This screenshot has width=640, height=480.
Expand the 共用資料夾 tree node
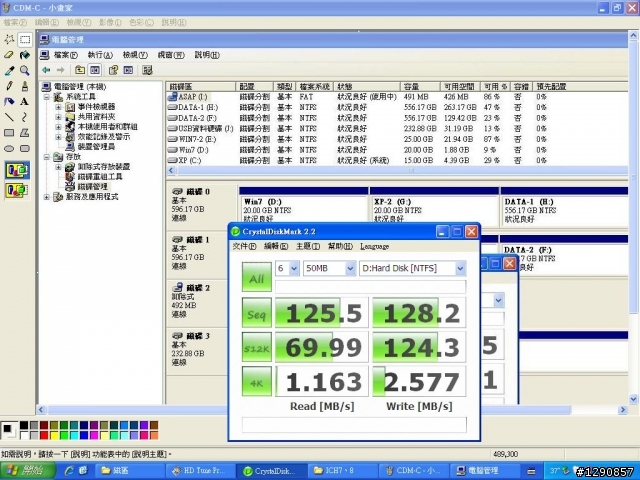[x=58, y=117]
